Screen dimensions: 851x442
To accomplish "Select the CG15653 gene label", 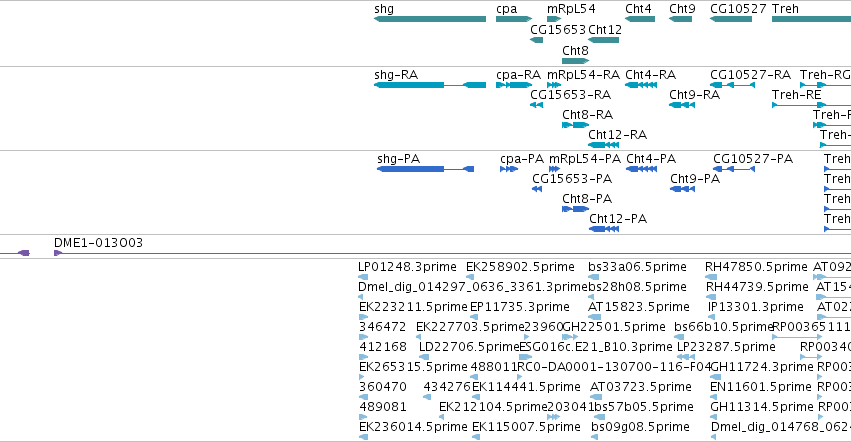I will pos(558,29).
